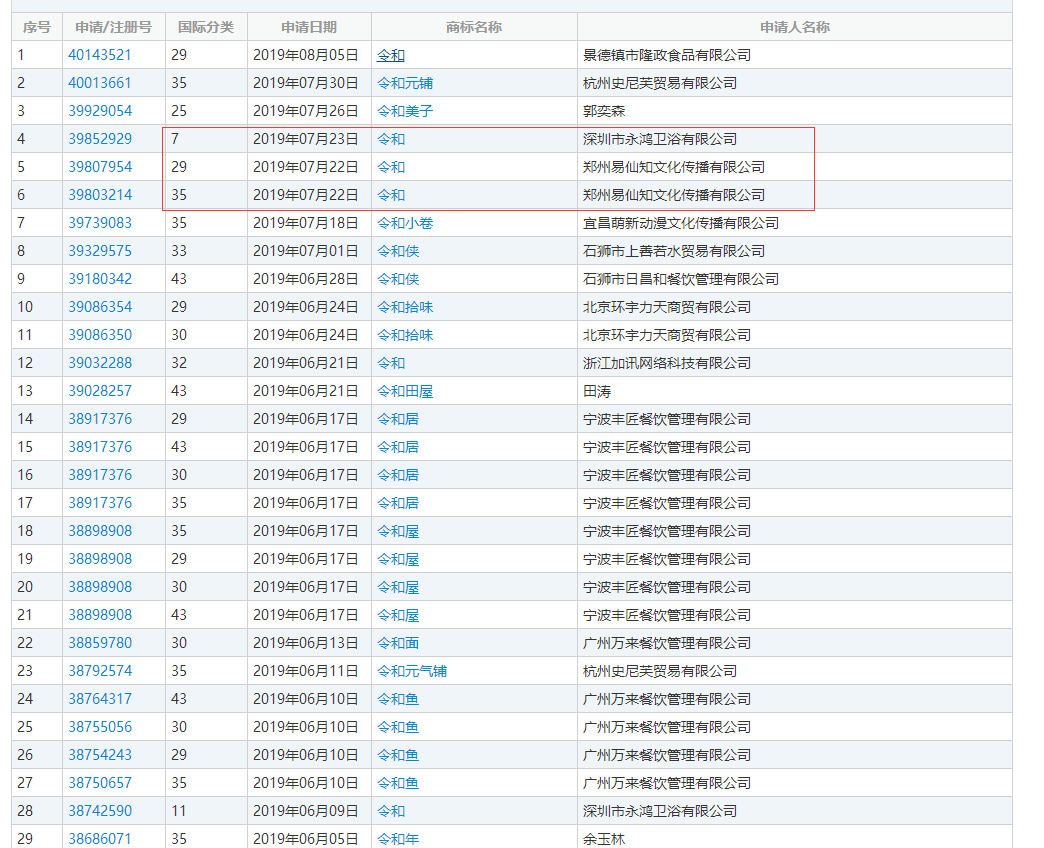Click the 令和元气铺 trademark name

point(412,671)
